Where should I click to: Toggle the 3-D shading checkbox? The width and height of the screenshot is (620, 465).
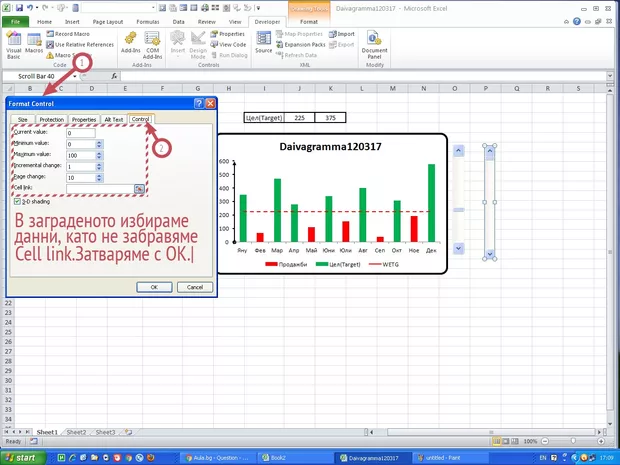click(16, 201)
